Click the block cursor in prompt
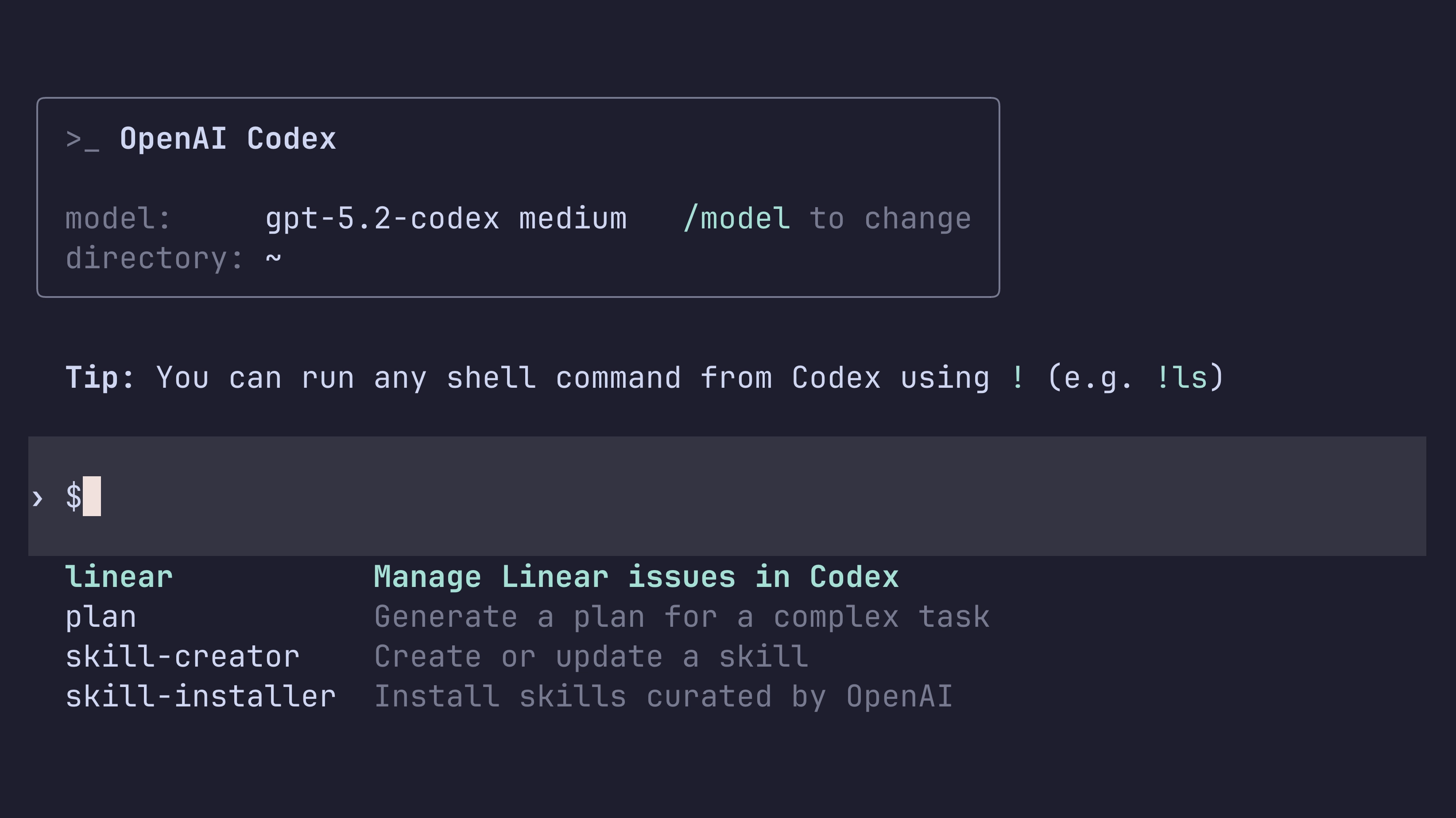1456x818 pixels. [92, 496]
